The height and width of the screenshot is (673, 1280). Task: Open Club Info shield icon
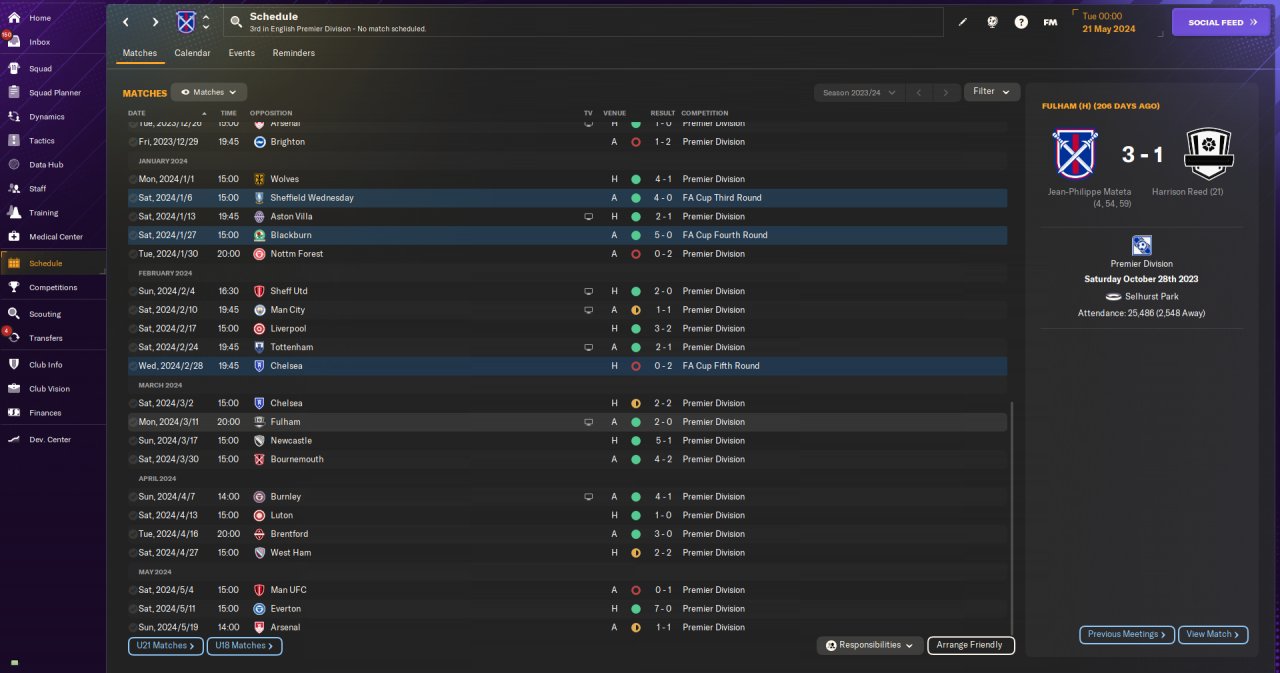pyautogui.click(x=14, y=365)
